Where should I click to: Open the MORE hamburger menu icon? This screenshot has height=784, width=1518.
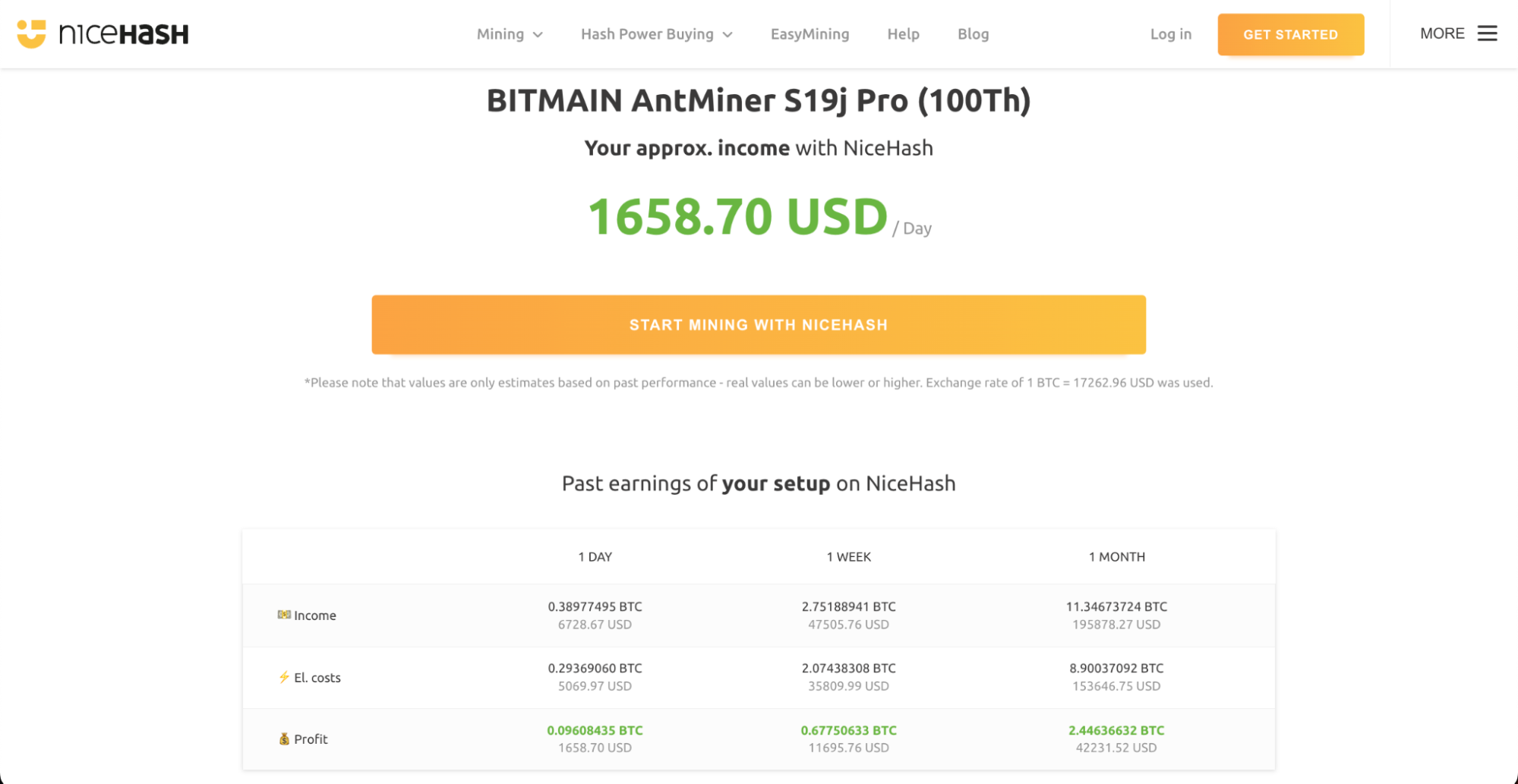pos(1487,33)
